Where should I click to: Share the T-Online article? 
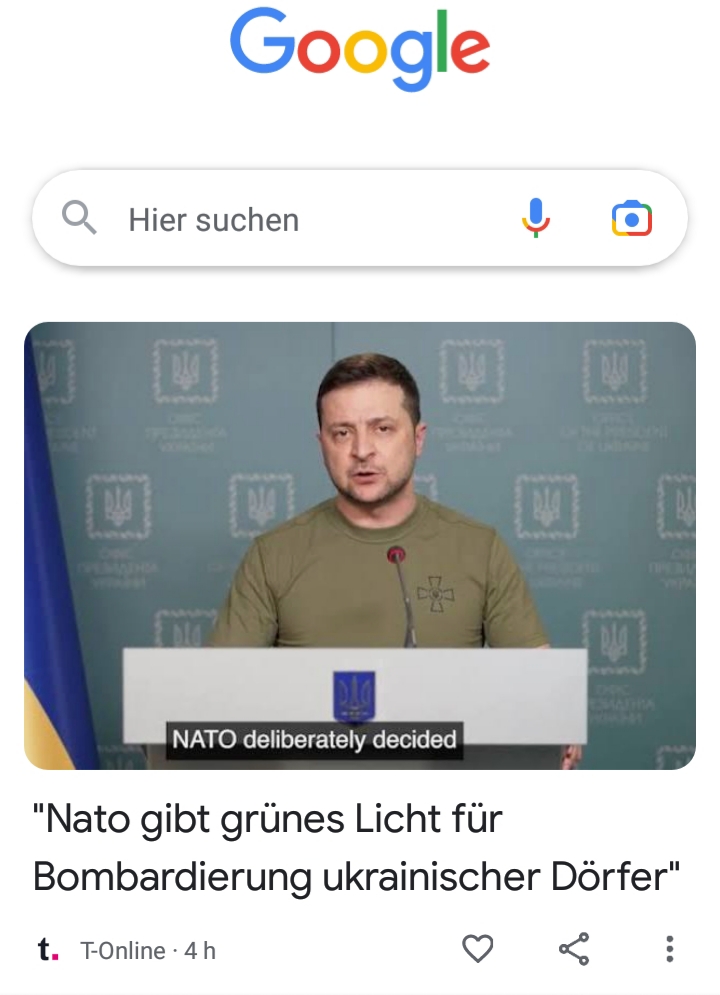click(x=574, y=949)
